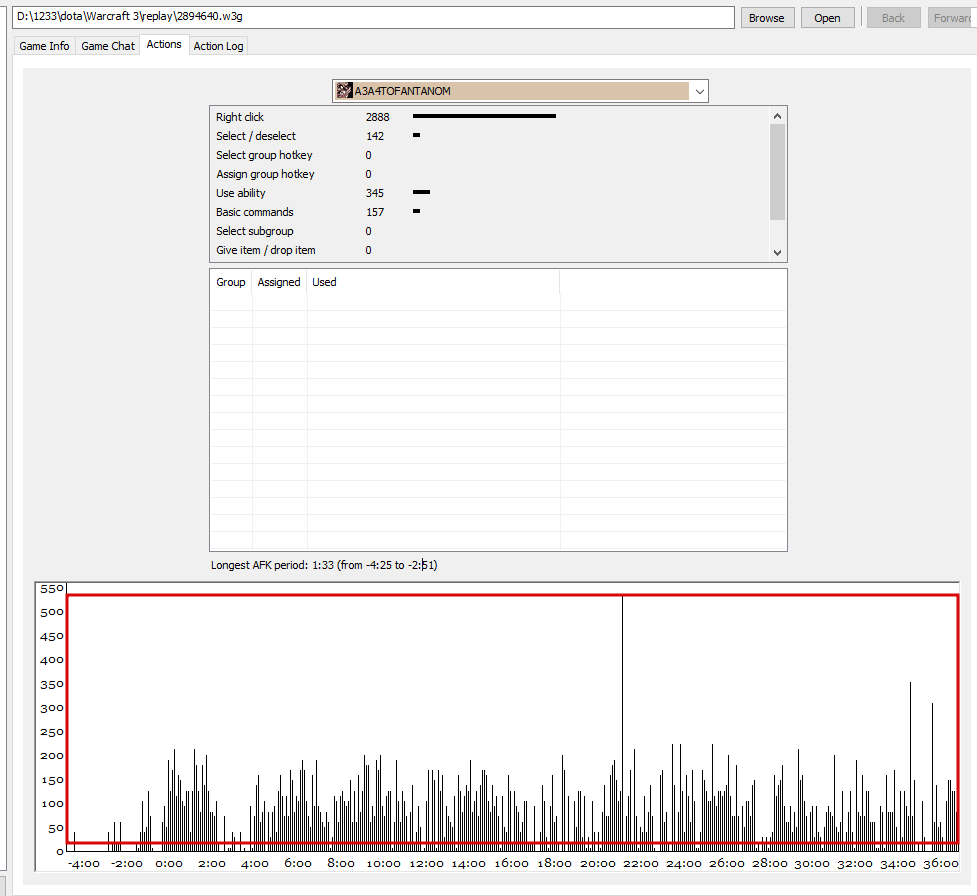
Task: Click the 142 select count value
Action: [x=374, y=136]
